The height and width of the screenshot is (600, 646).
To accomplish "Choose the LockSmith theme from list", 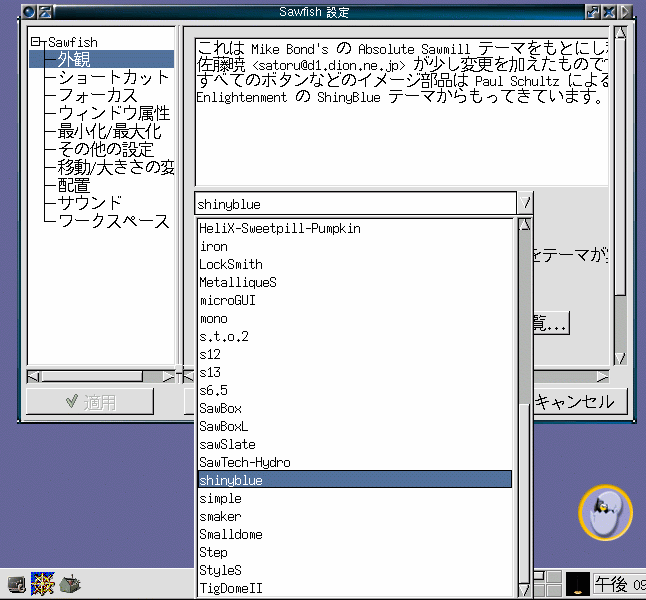I will coord(355,265).
